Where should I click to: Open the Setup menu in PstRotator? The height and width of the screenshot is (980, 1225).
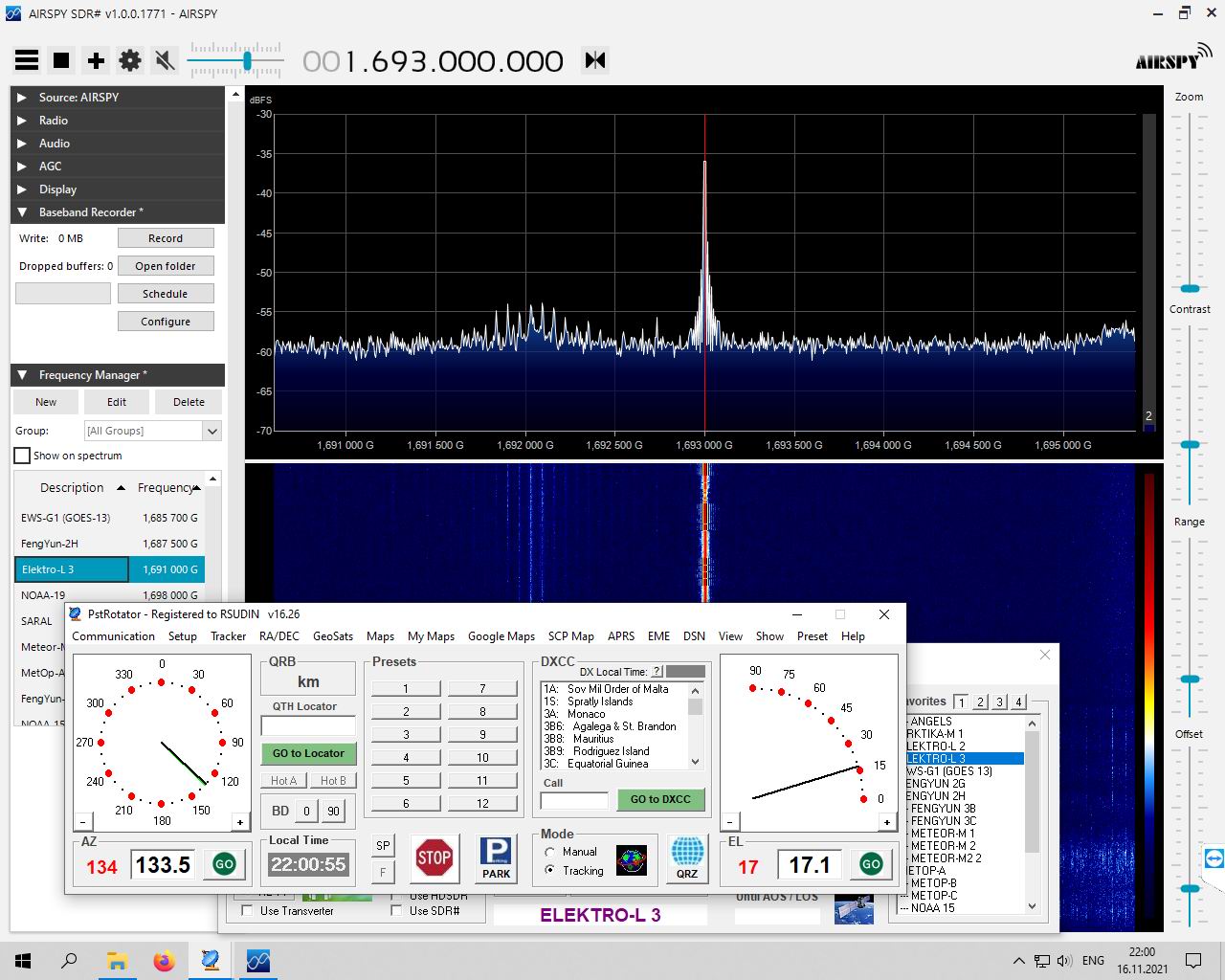(182, 636)
